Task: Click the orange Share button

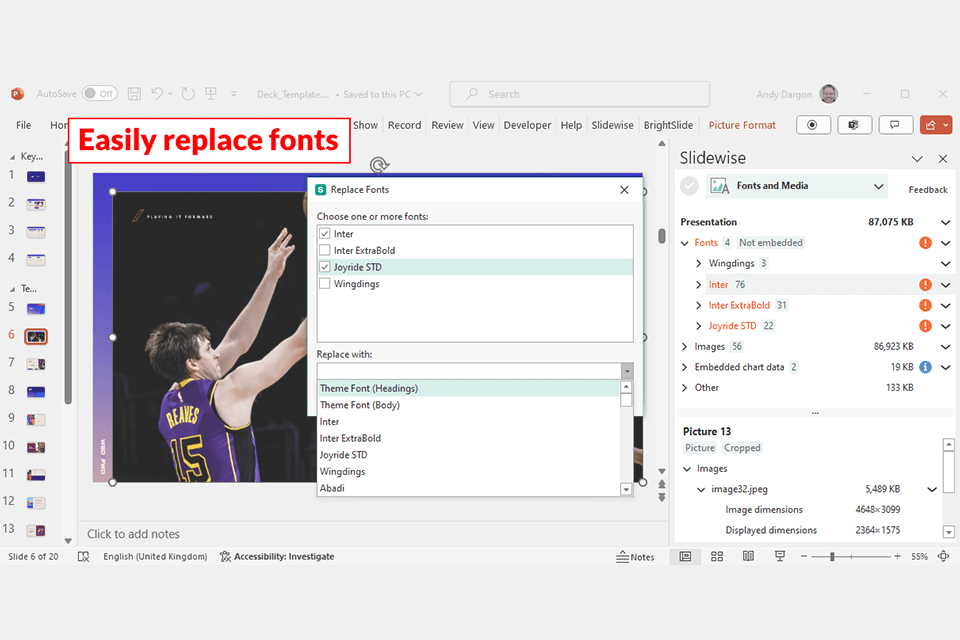Action: click(936, 125)
